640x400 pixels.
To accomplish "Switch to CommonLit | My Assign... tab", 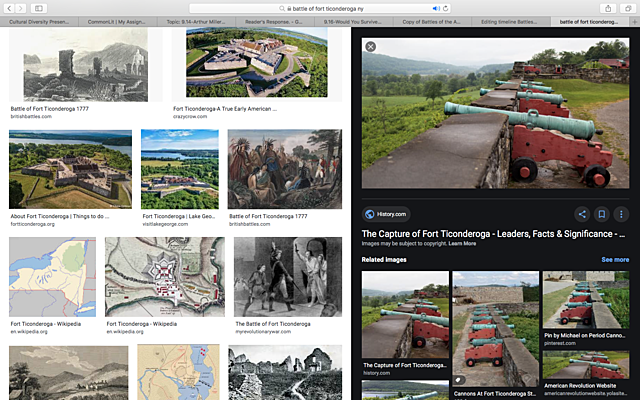I will pyautogui.click(x=118, y=22).
